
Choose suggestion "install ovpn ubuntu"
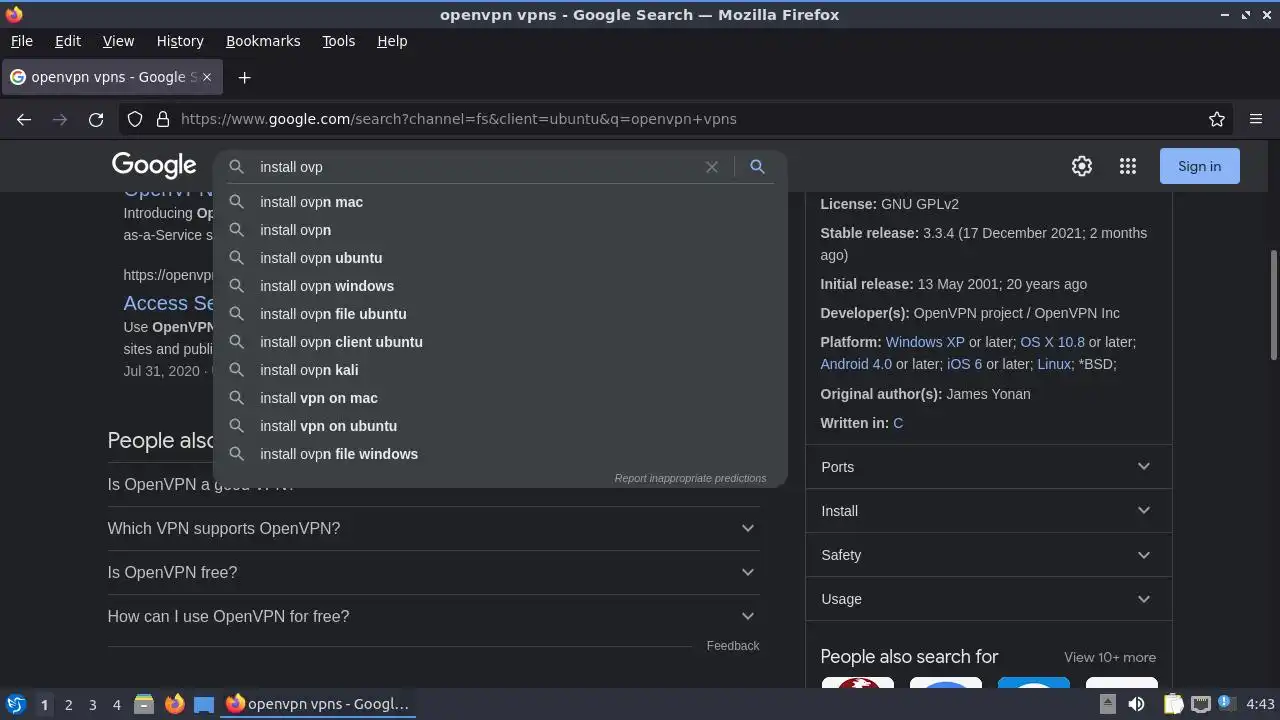(500, 258)
